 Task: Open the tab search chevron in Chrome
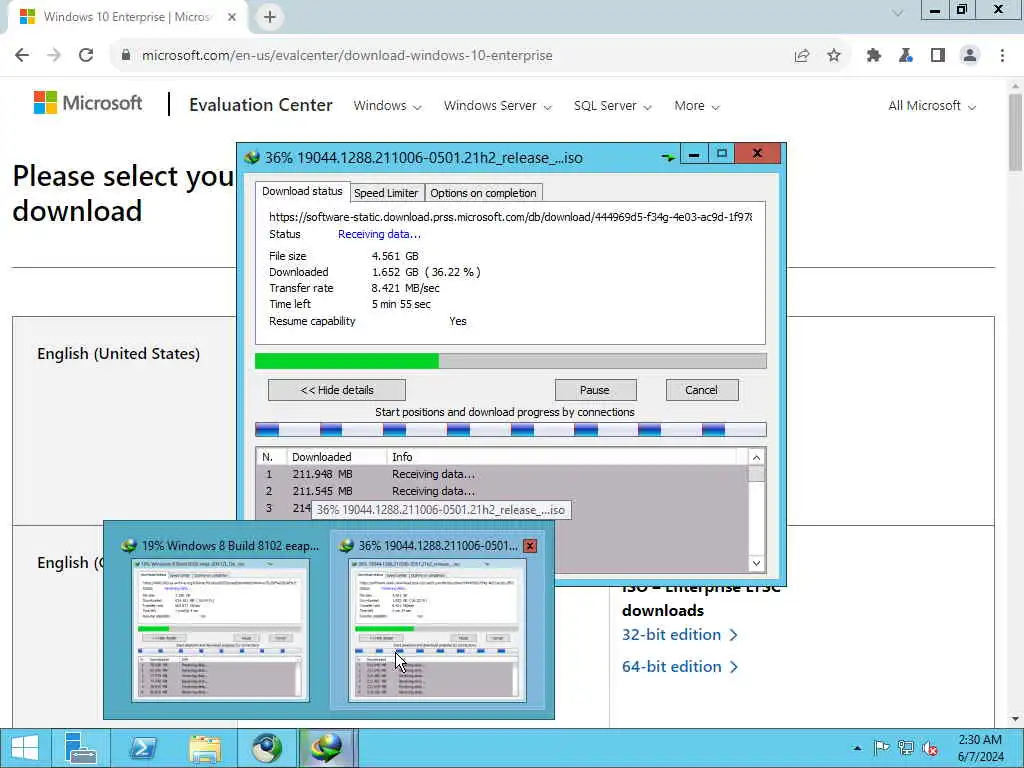pos(898,12)
